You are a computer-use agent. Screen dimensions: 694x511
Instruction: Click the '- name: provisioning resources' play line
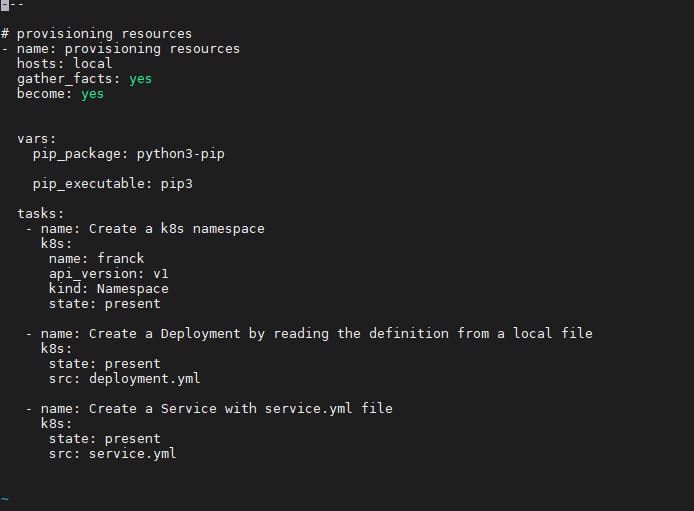[x=120, y=49]
